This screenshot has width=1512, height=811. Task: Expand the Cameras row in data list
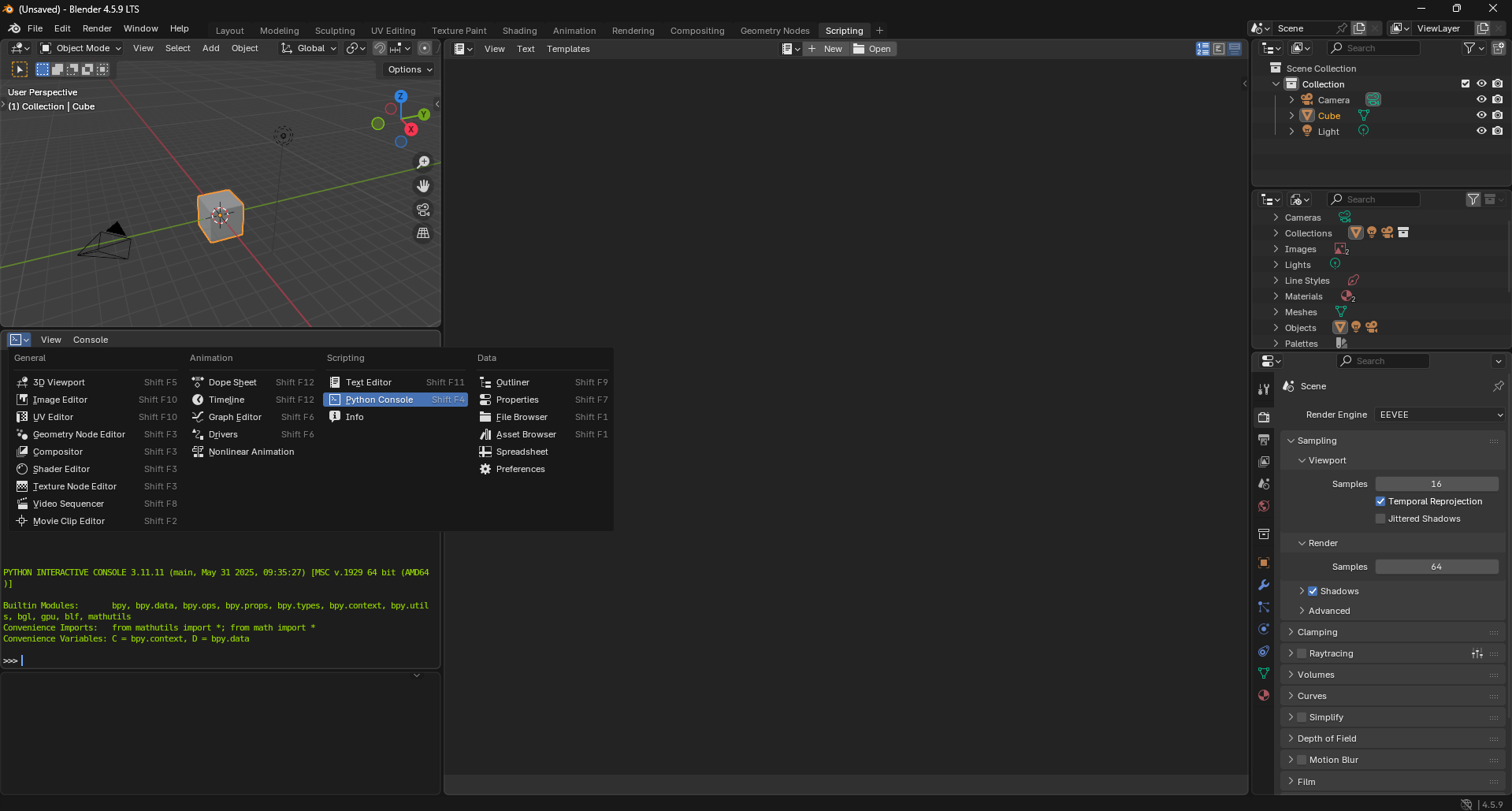[1276, 218]
